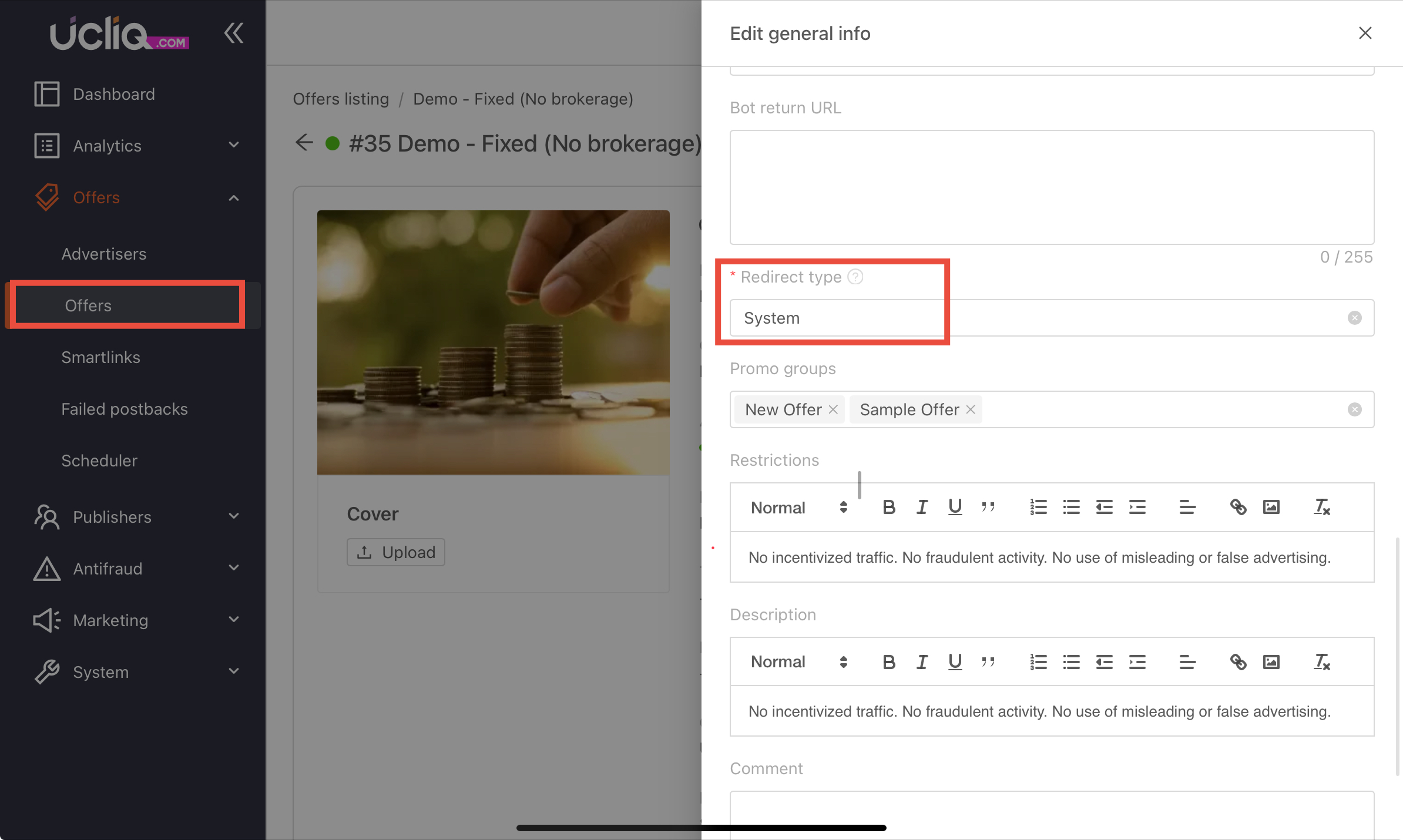Image resolution: width=1403 pixels, height=840 pixels.
Task: Click the Publishers people icon
Action: [47, 517]
